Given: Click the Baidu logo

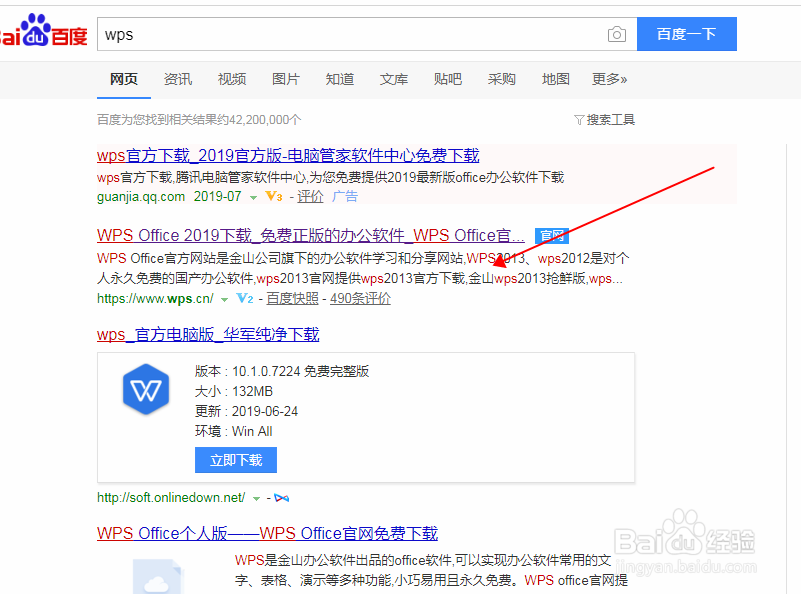Looking at the screenshot, I should coord(42,30).
